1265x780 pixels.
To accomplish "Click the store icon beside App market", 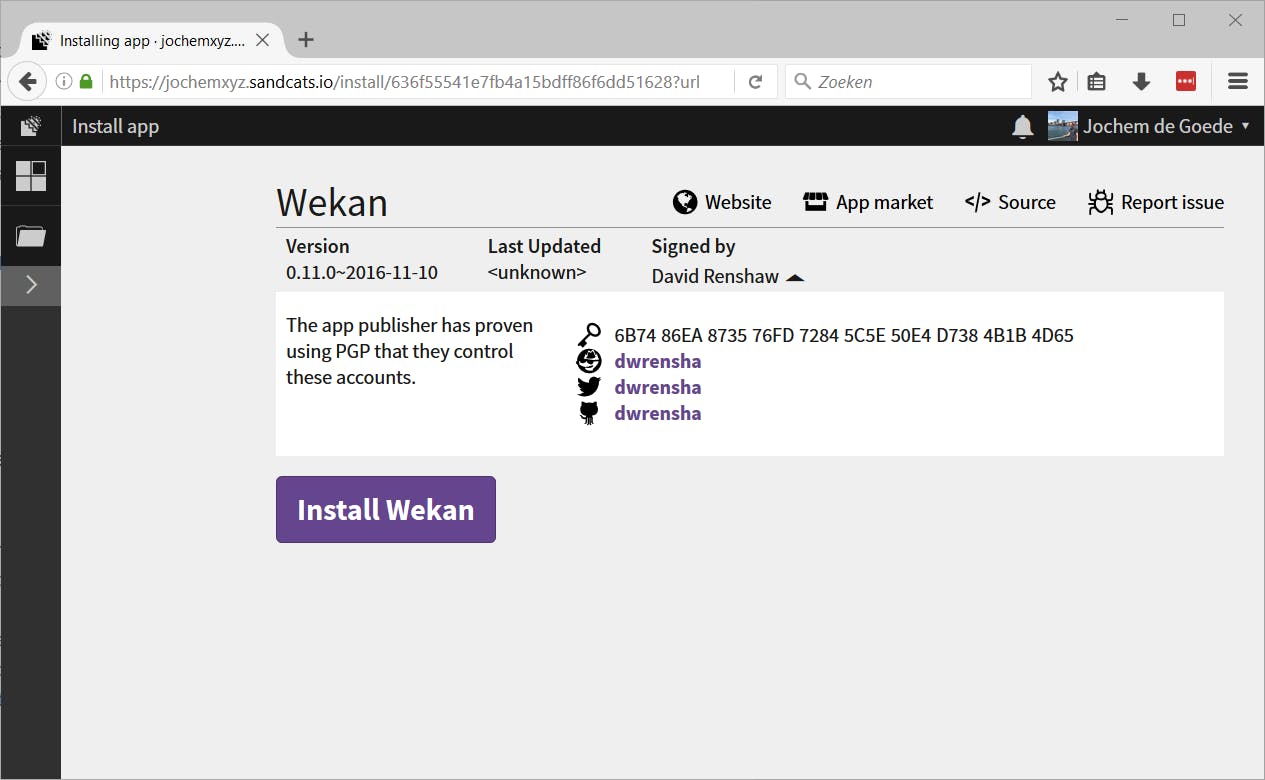I will 815,202.
